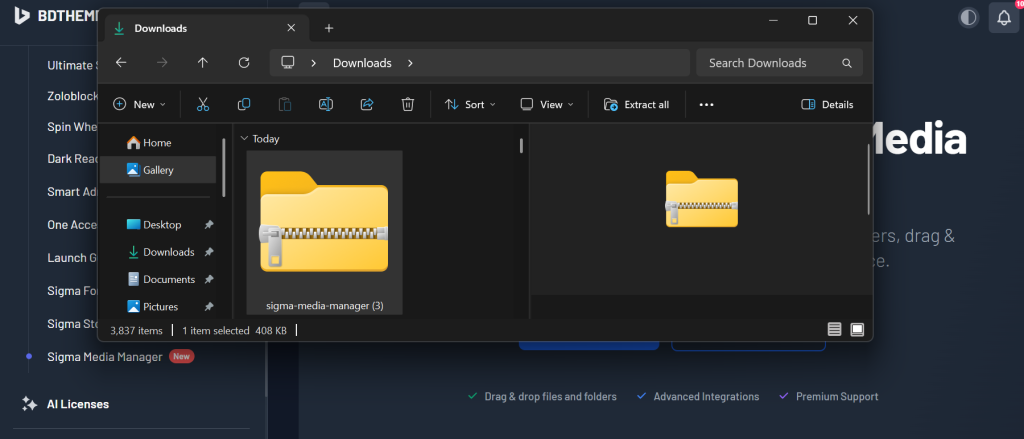Click Premium Support text on web page
The height and width of the screenshot is (439, 1024).
coord(837,397)
